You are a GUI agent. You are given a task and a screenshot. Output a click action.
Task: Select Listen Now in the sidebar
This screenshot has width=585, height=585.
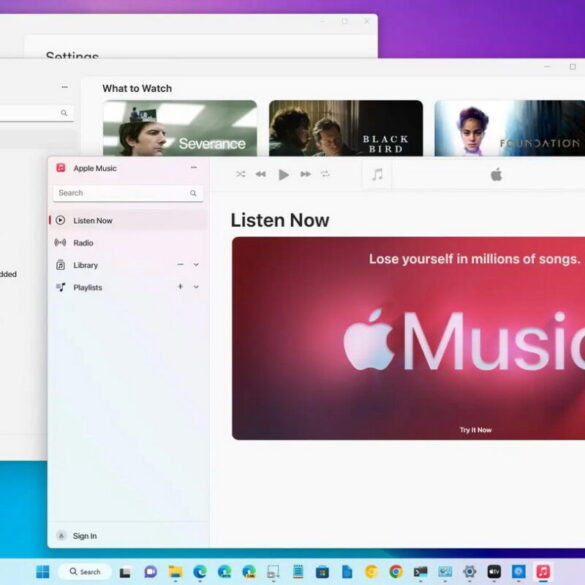pos(128,220)
